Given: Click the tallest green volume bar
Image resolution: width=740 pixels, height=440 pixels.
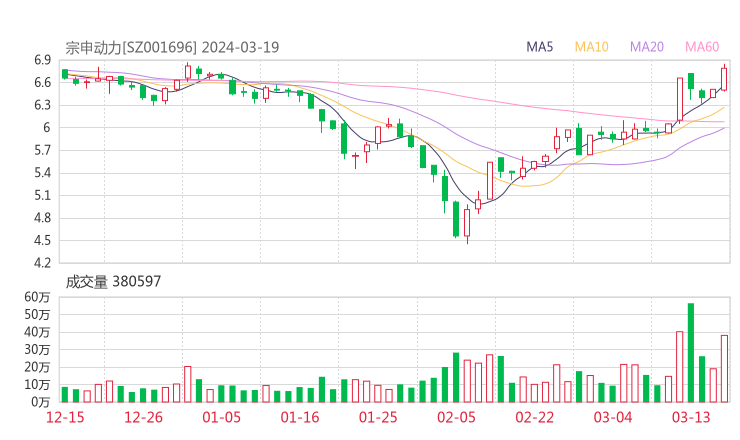Looking at the screenshot, I should [690, 352].
